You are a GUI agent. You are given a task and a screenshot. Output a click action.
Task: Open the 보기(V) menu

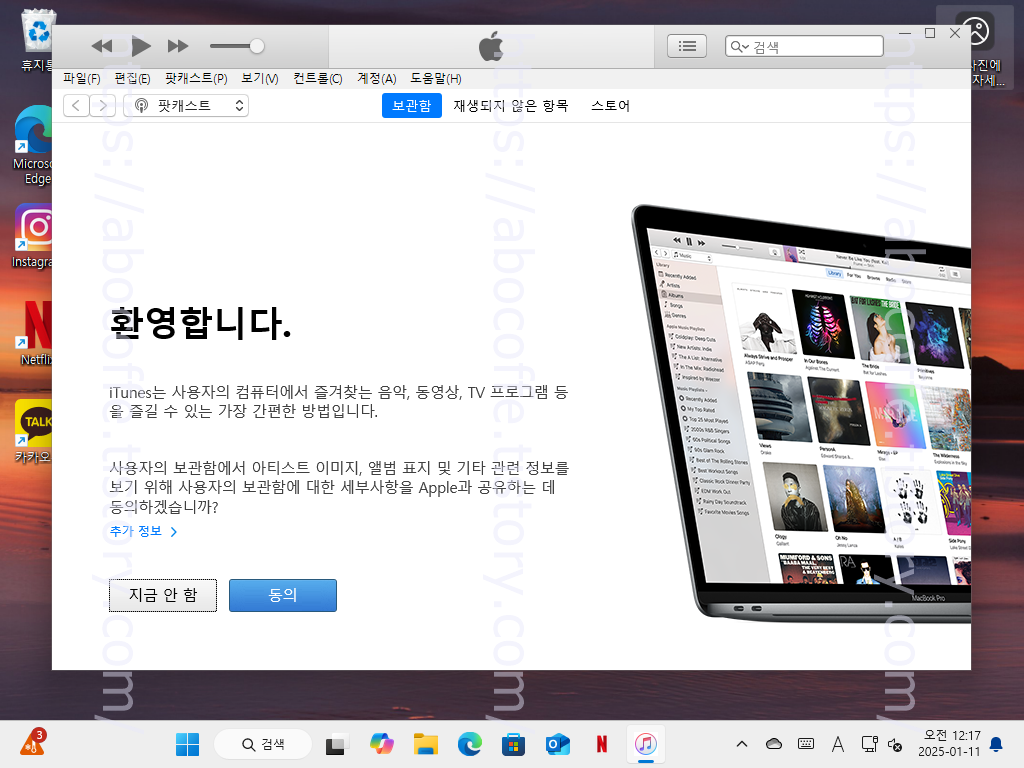pos(259,78)
